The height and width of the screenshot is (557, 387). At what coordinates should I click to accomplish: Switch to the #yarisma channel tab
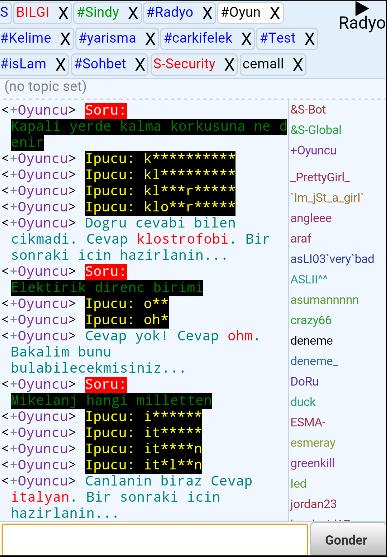coord(107,38)
